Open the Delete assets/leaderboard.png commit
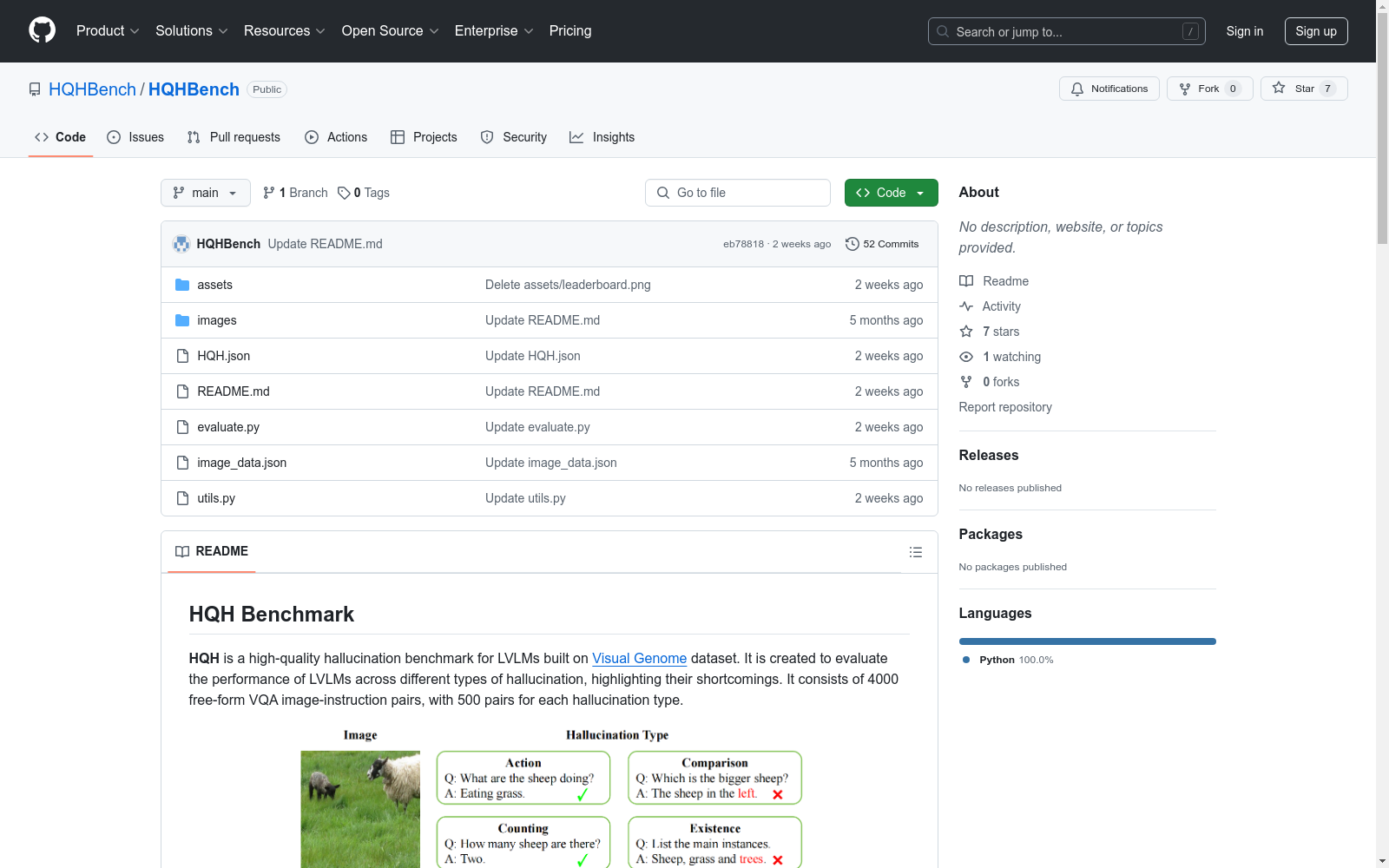 point(568,285)
